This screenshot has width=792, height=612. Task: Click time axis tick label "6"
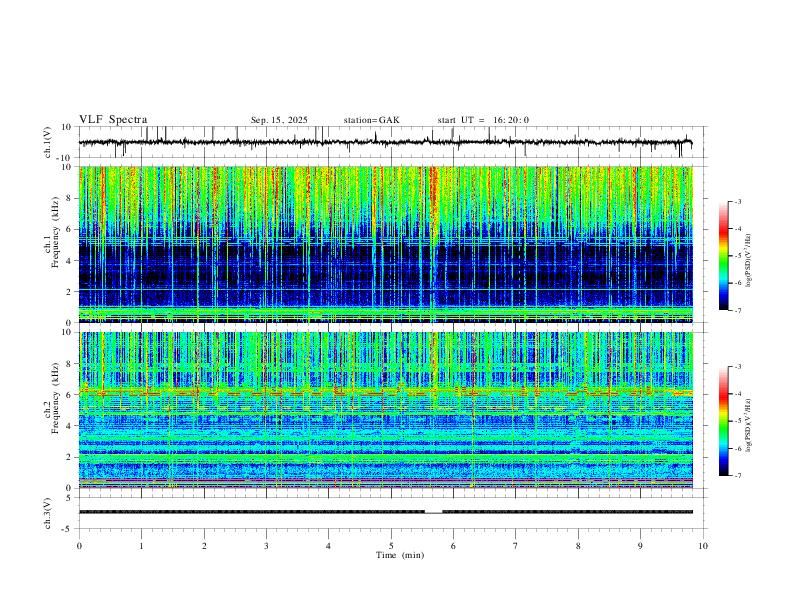coord(454,546)
